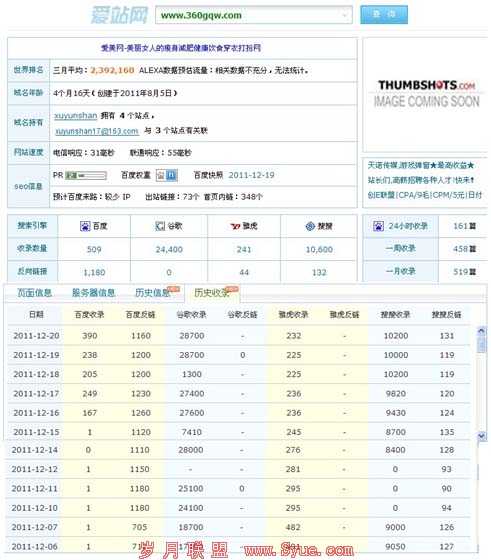Open Google indexed count 24,400
This screenshot has height=560, width=491.
pos(169,249)
